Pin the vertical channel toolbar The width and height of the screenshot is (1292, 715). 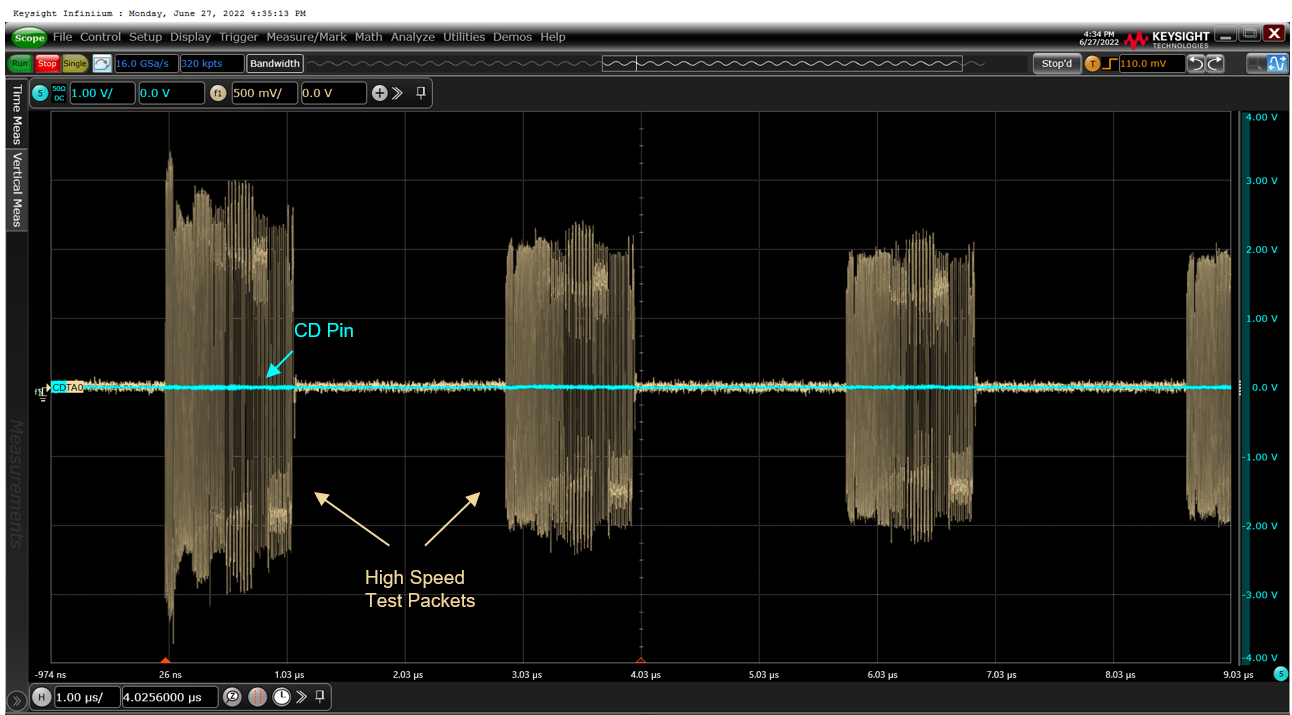pyautogui.click(x=421, y=93)
